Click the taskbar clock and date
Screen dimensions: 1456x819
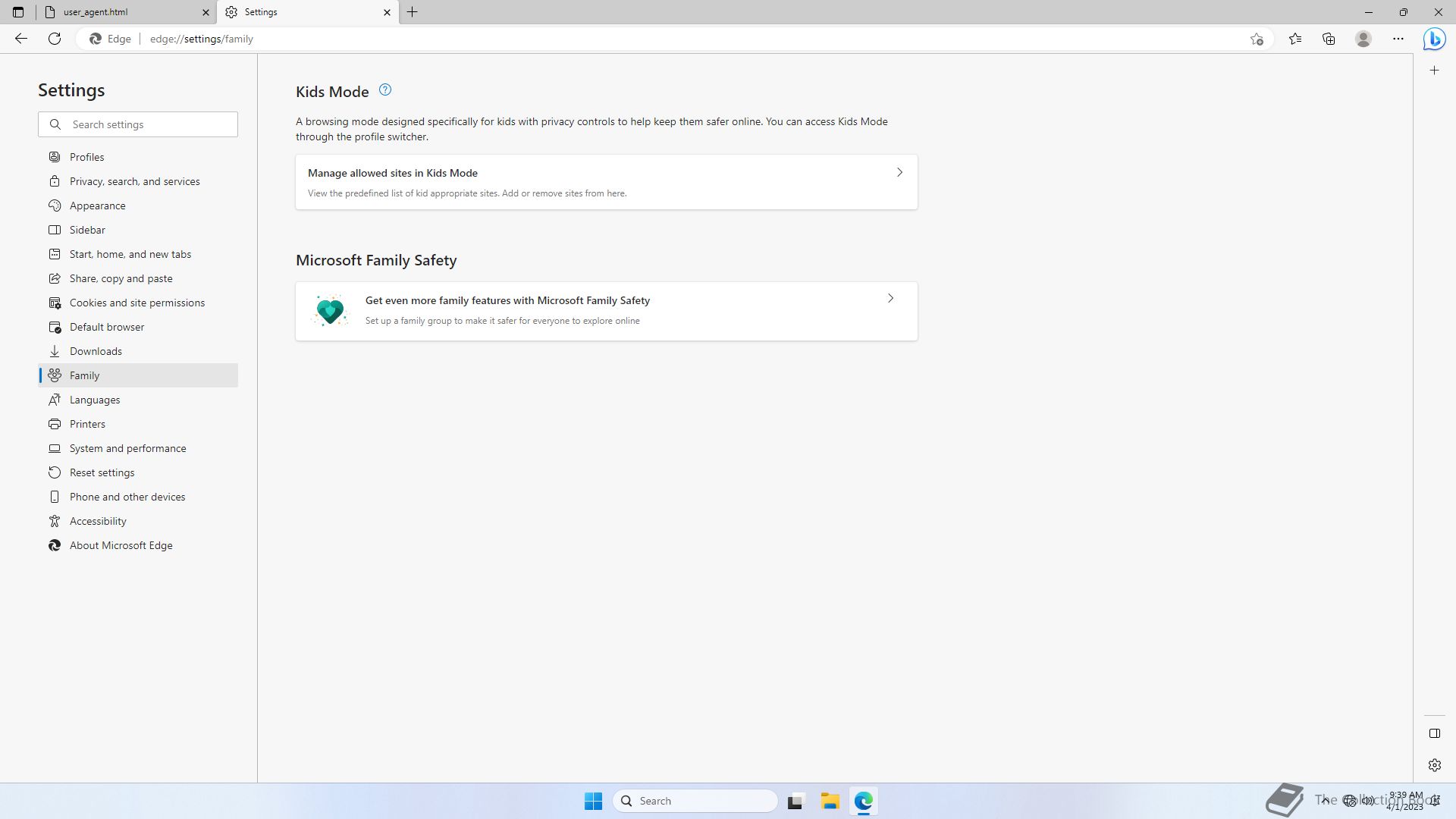pyautogui.click(x=1405, y=801)
